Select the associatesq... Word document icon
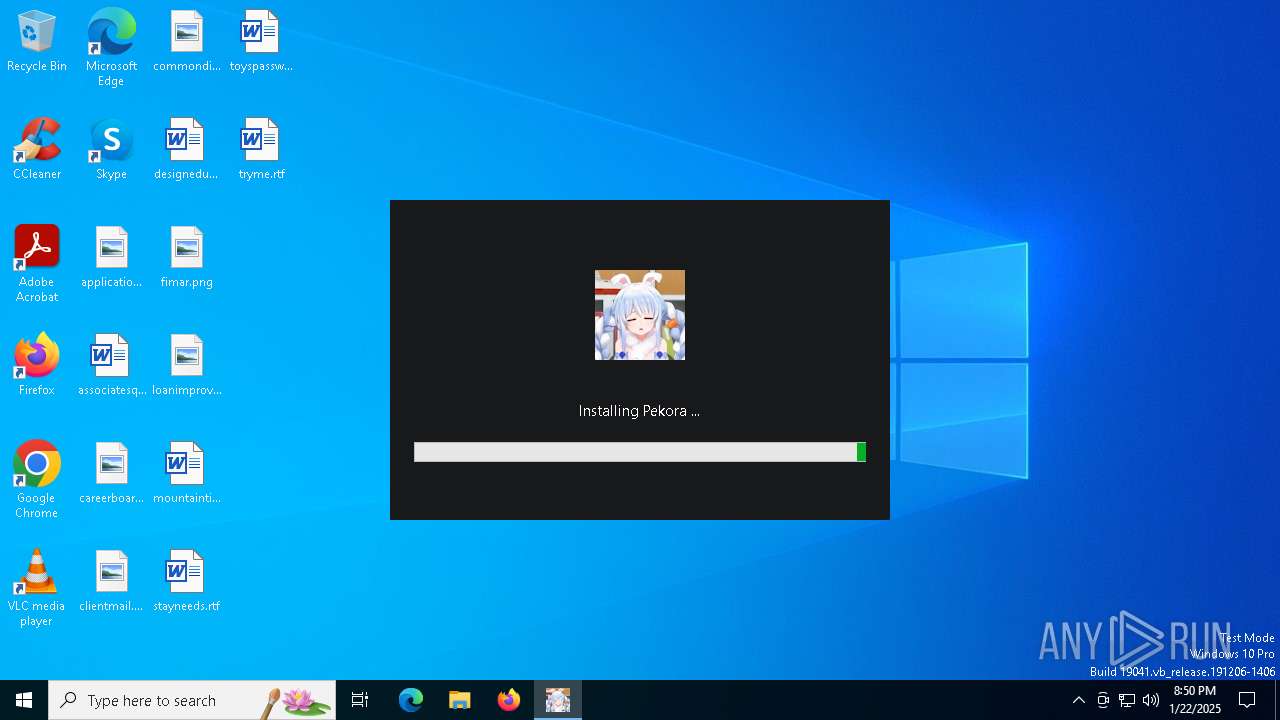This screenshot has width=1280, height=720. (x=111, y=366)
